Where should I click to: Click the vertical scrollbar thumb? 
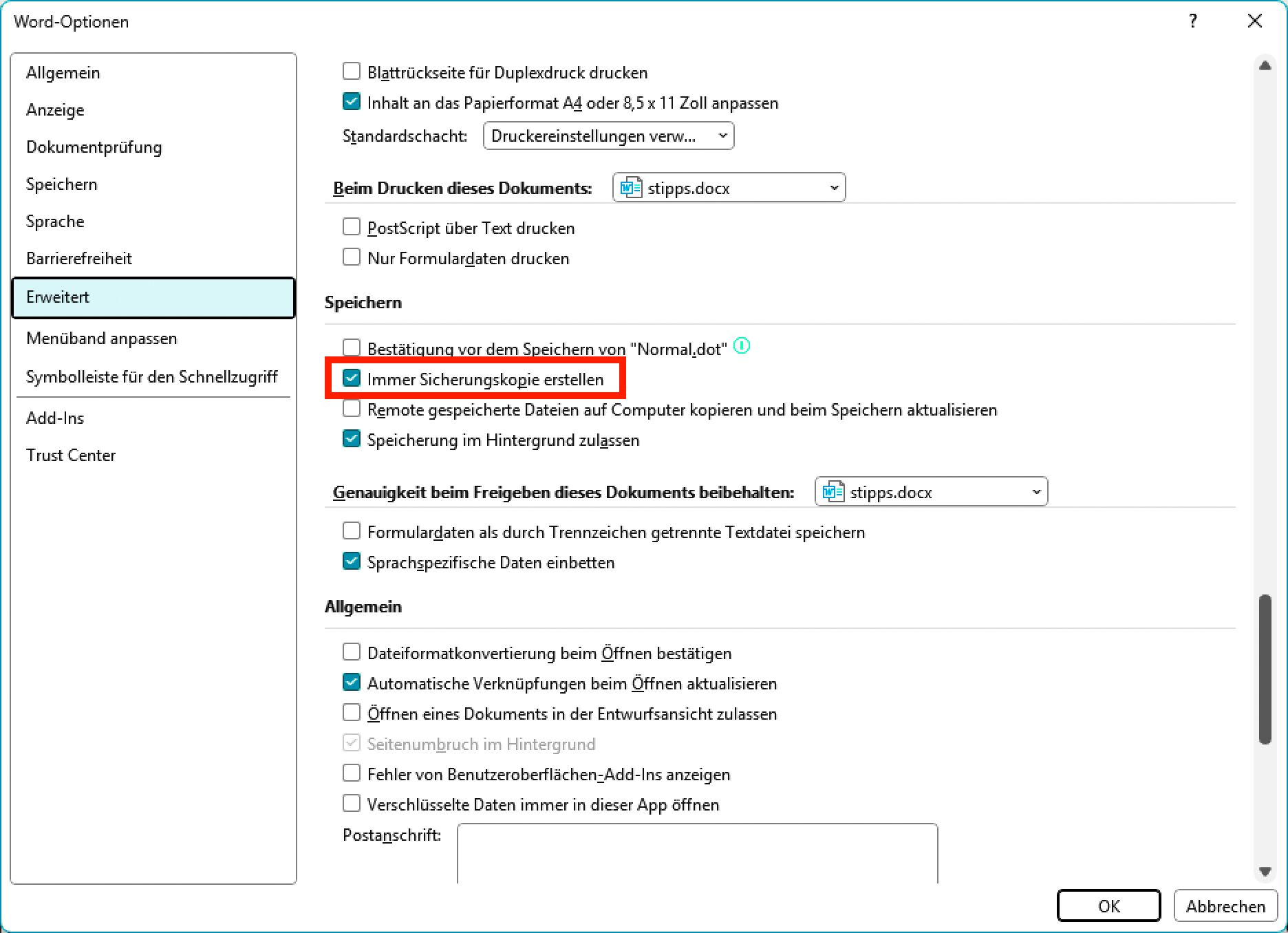[x=1265, y=669]
